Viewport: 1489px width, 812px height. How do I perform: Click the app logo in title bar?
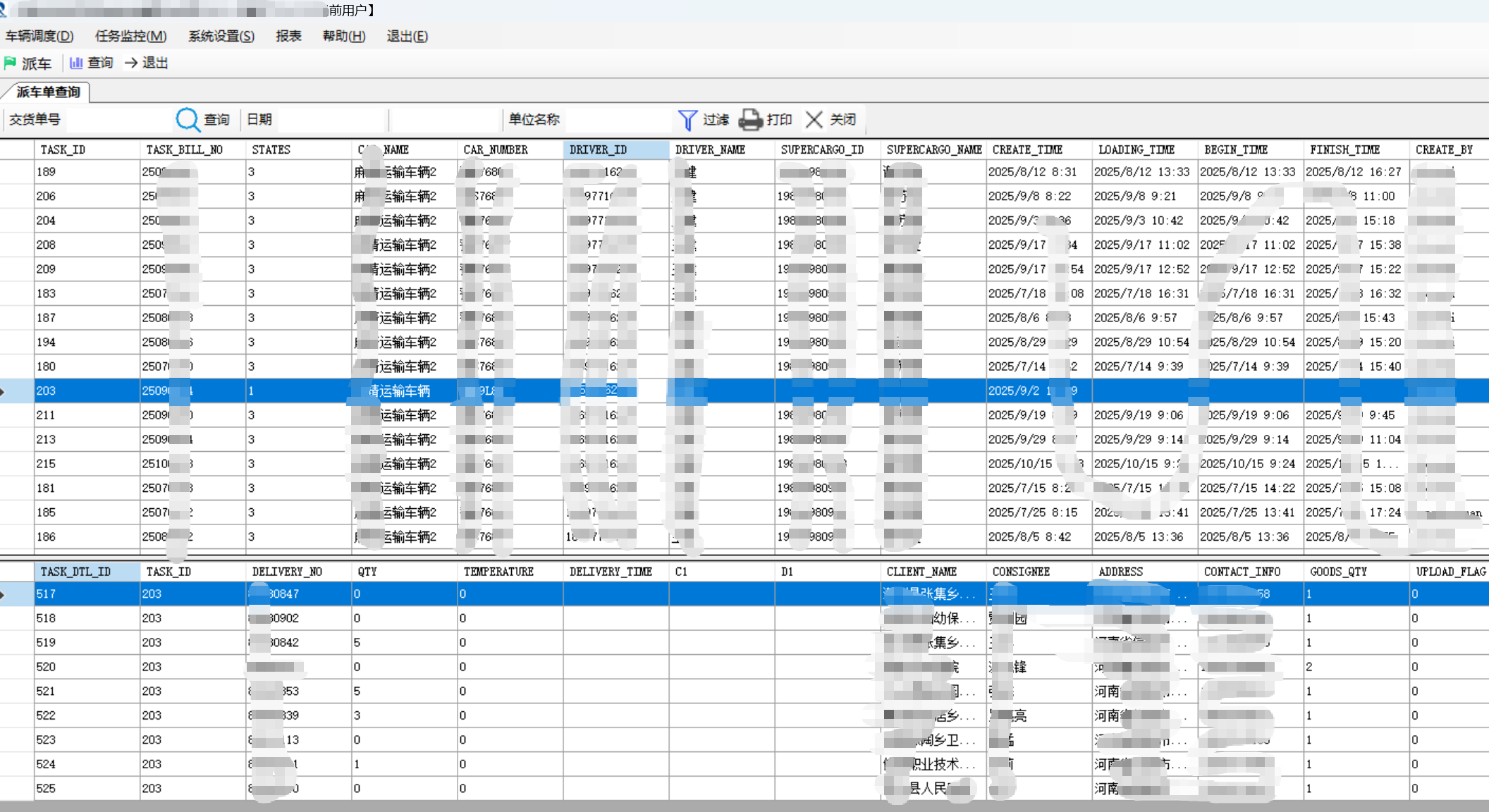(4, 10)
